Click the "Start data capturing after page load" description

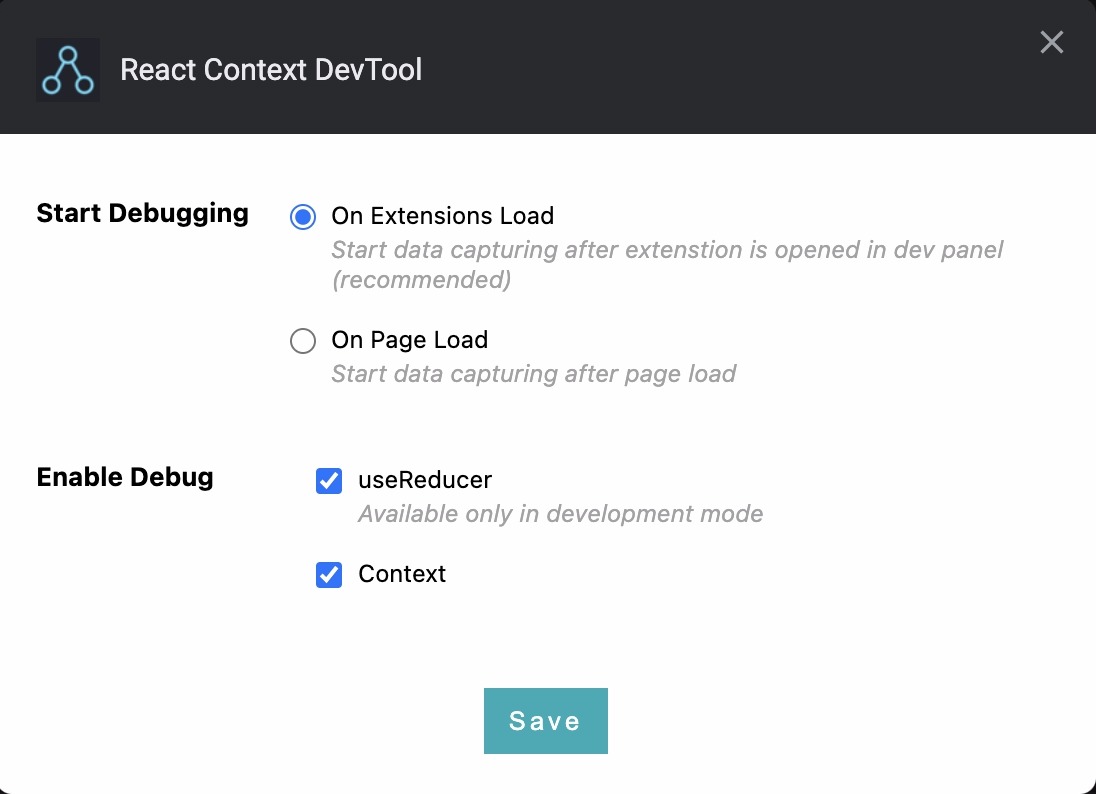533,374
